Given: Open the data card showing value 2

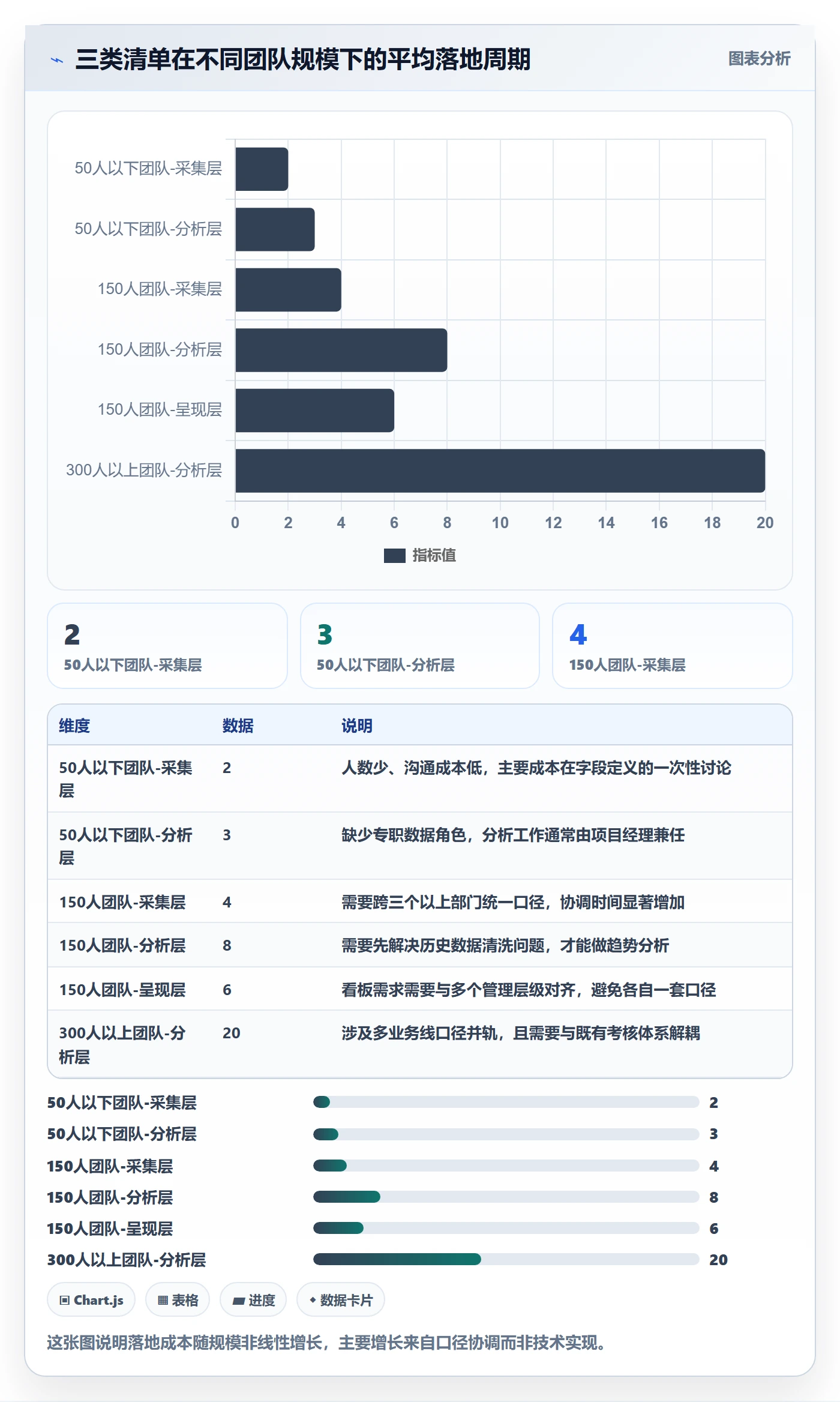Looking at the screenshot, I should pyautogui.click(x=167, y=646).
